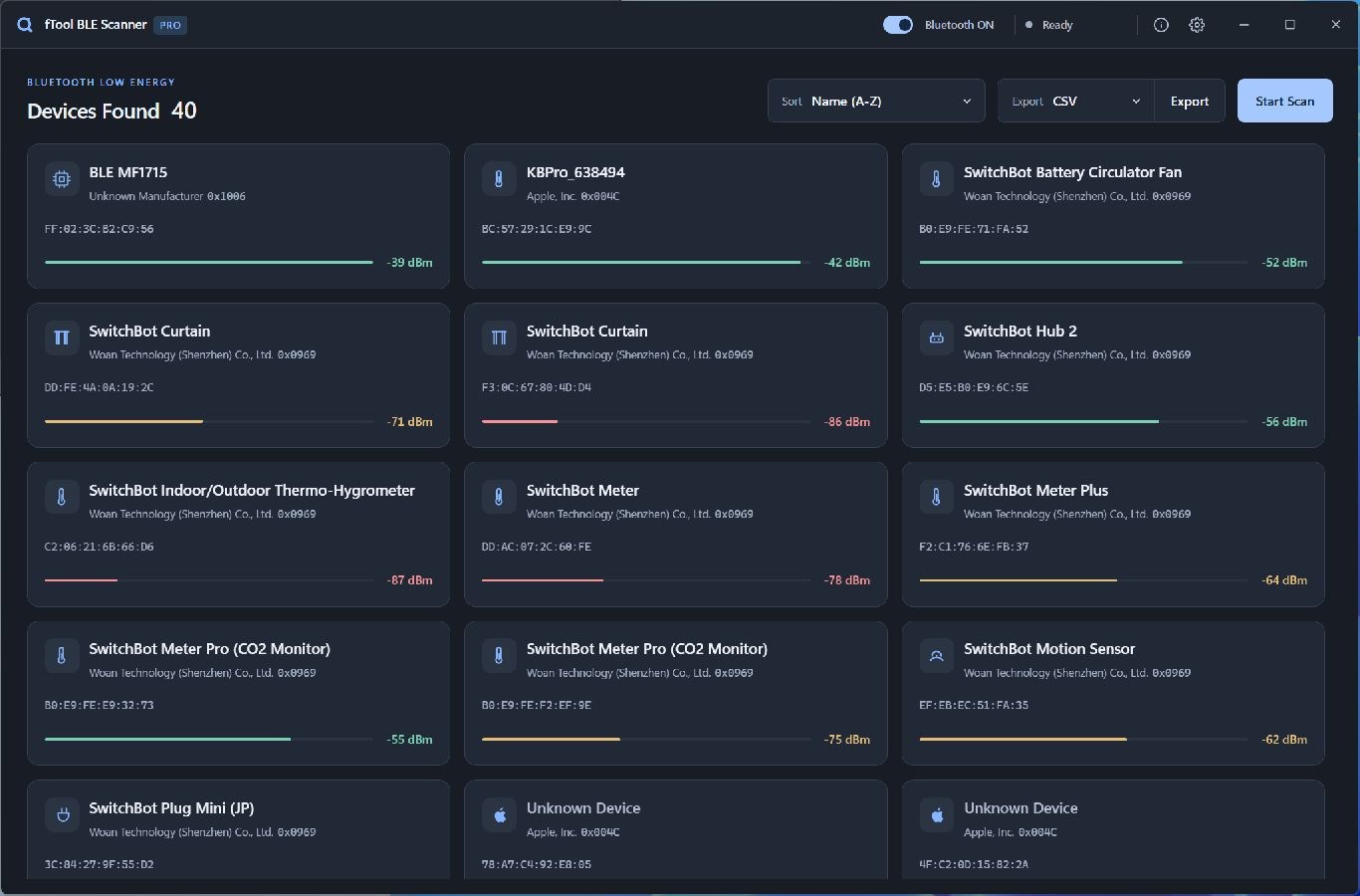Click the hub icon next to SwitchBot Hub 2
Viewport: 1360px width, 896px height.
pyautogui.click(x=936, y=338)
